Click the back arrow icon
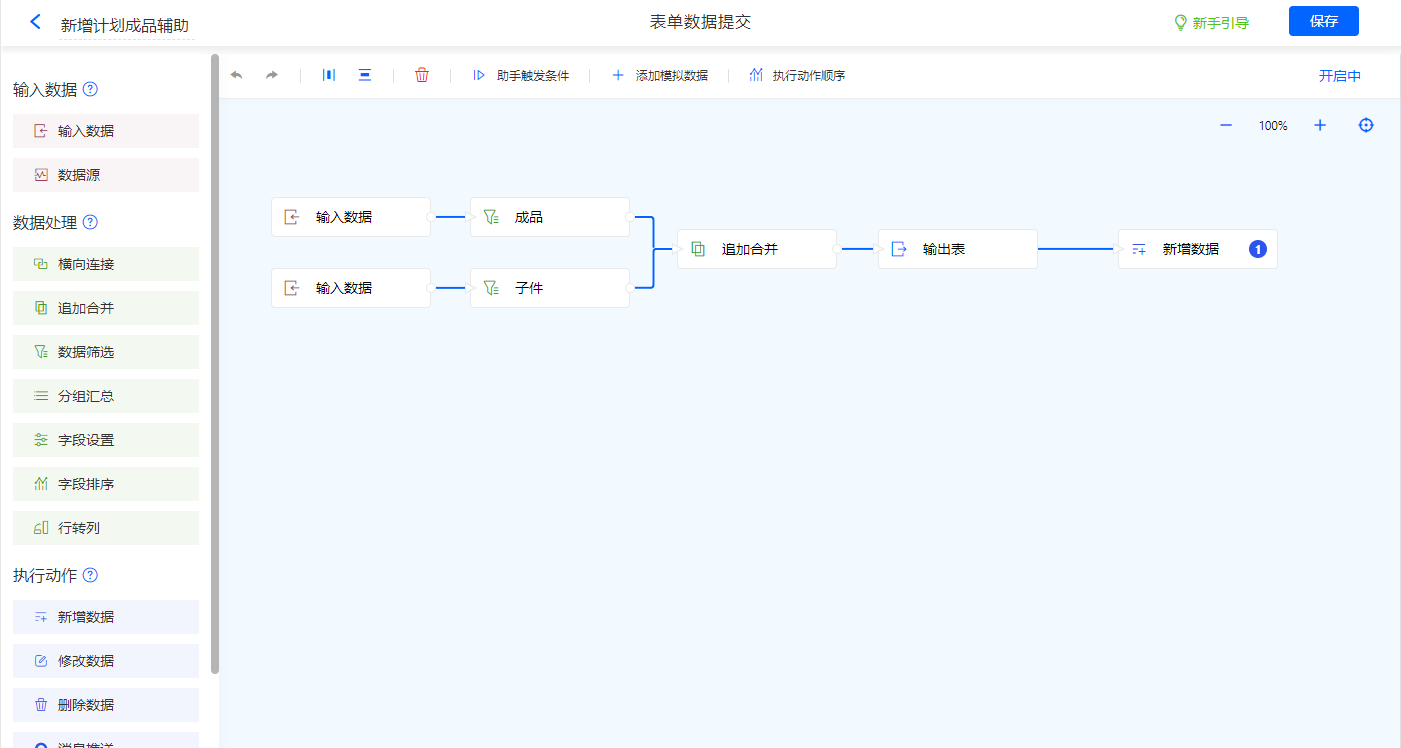The height and width of the screenshot is (748, 1401). tap(36, 22)
